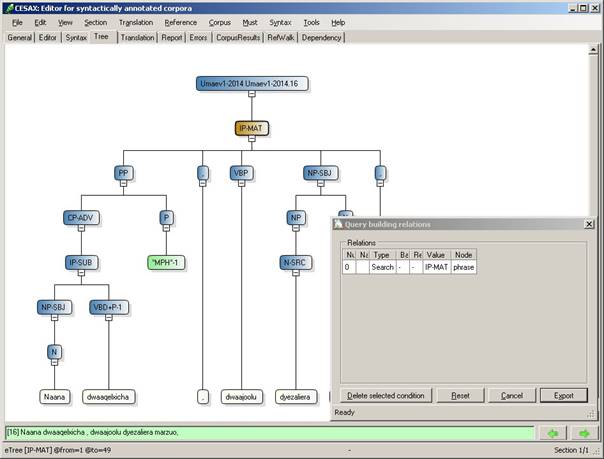
Task: Collapse the IP-SUB node
Action: 81,273
